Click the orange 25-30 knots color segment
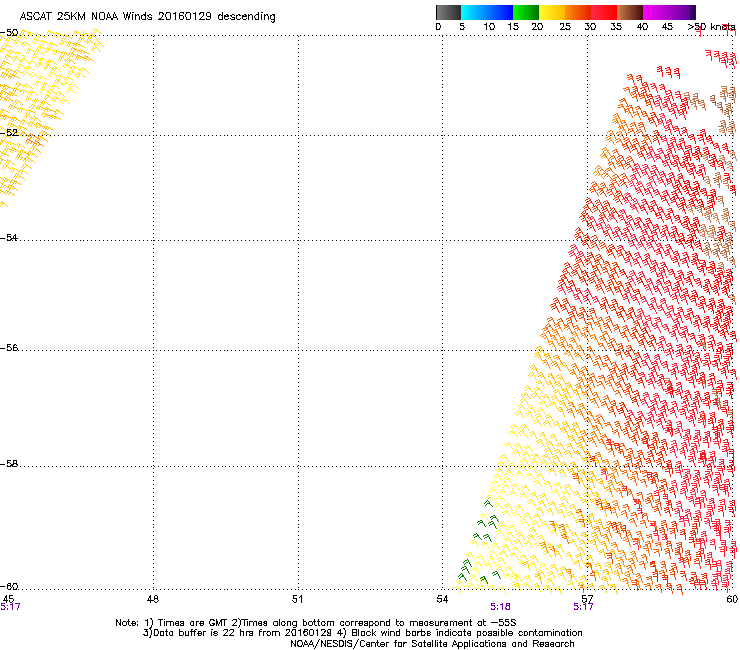This screenshot has width=740, height=650. coord(578,12)
